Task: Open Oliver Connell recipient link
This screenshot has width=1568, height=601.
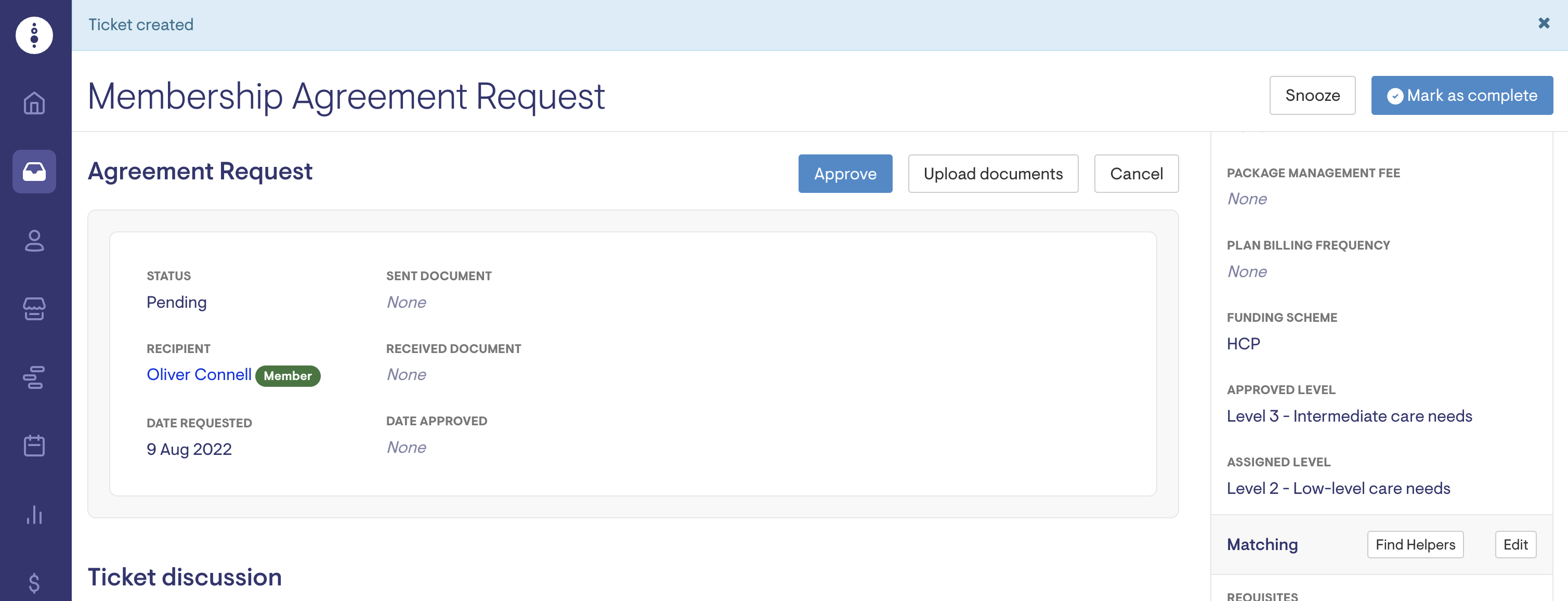Action: tap(199, 374)
